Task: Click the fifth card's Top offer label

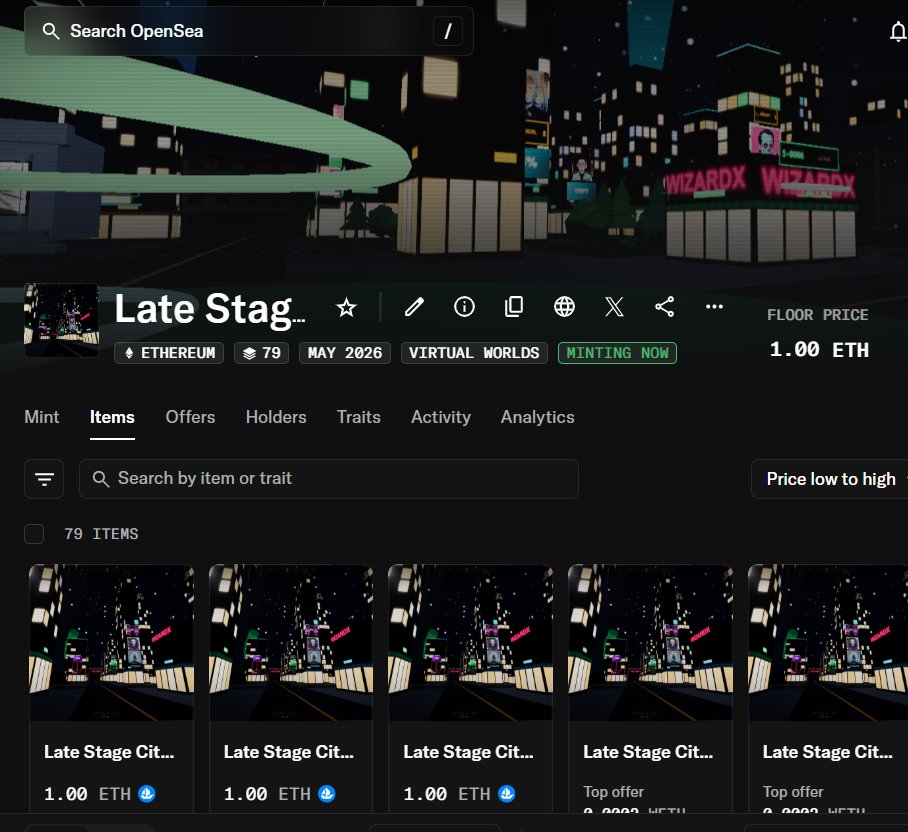Action: click(793, 791)
